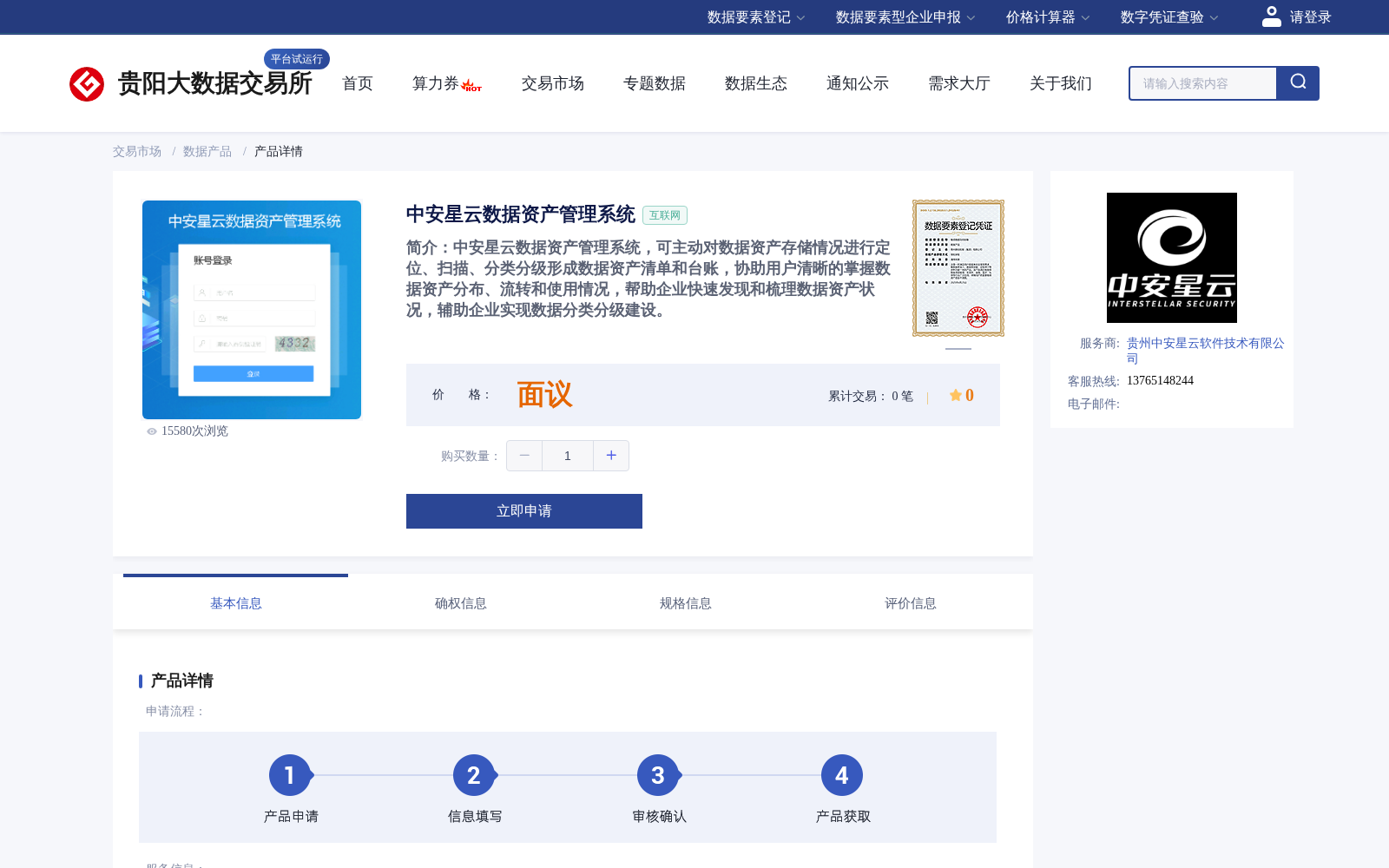Open the 数字凭证查验 dropdown menu
Image resolution: width=1389 pixels, height=868 pixels.
click(x=1169, y=17)
